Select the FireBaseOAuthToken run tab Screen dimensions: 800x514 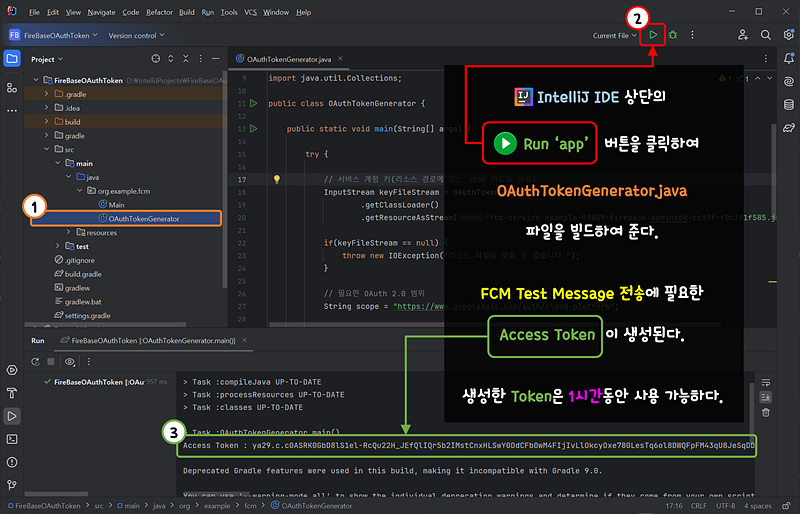153,340
